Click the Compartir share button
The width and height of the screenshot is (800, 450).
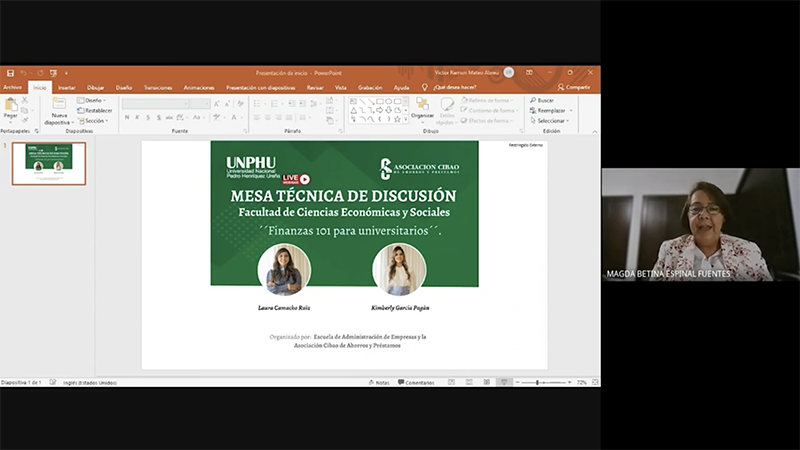(x=574, y=87)
